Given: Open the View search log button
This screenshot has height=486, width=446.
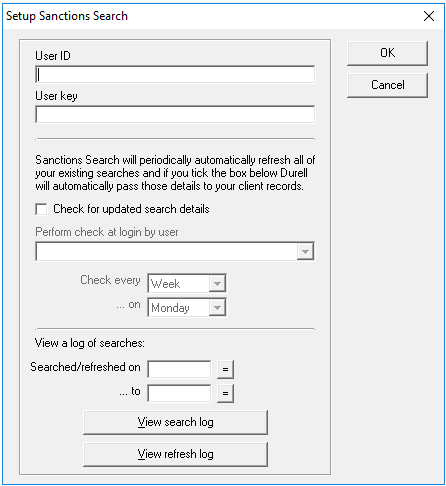Looking at the screenshot, I should [x=175, y=422].
